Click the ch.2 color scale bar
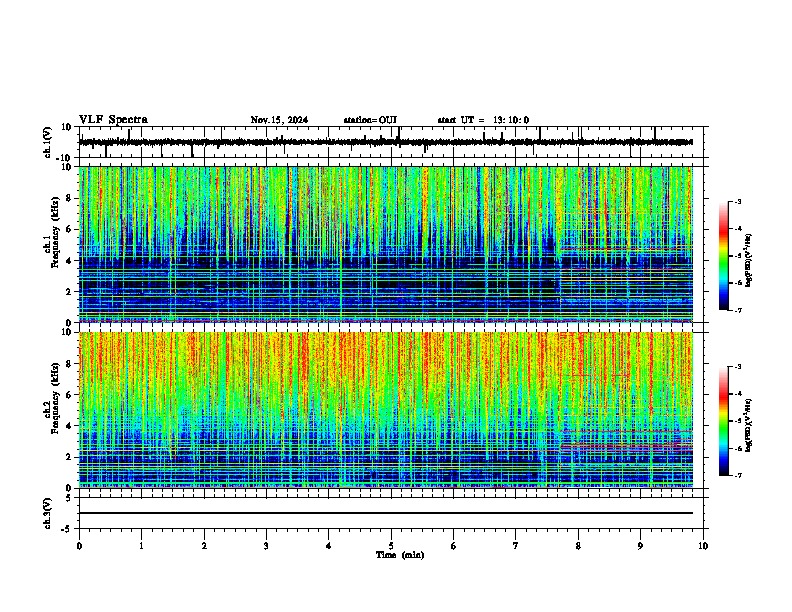 pos(724,421)
